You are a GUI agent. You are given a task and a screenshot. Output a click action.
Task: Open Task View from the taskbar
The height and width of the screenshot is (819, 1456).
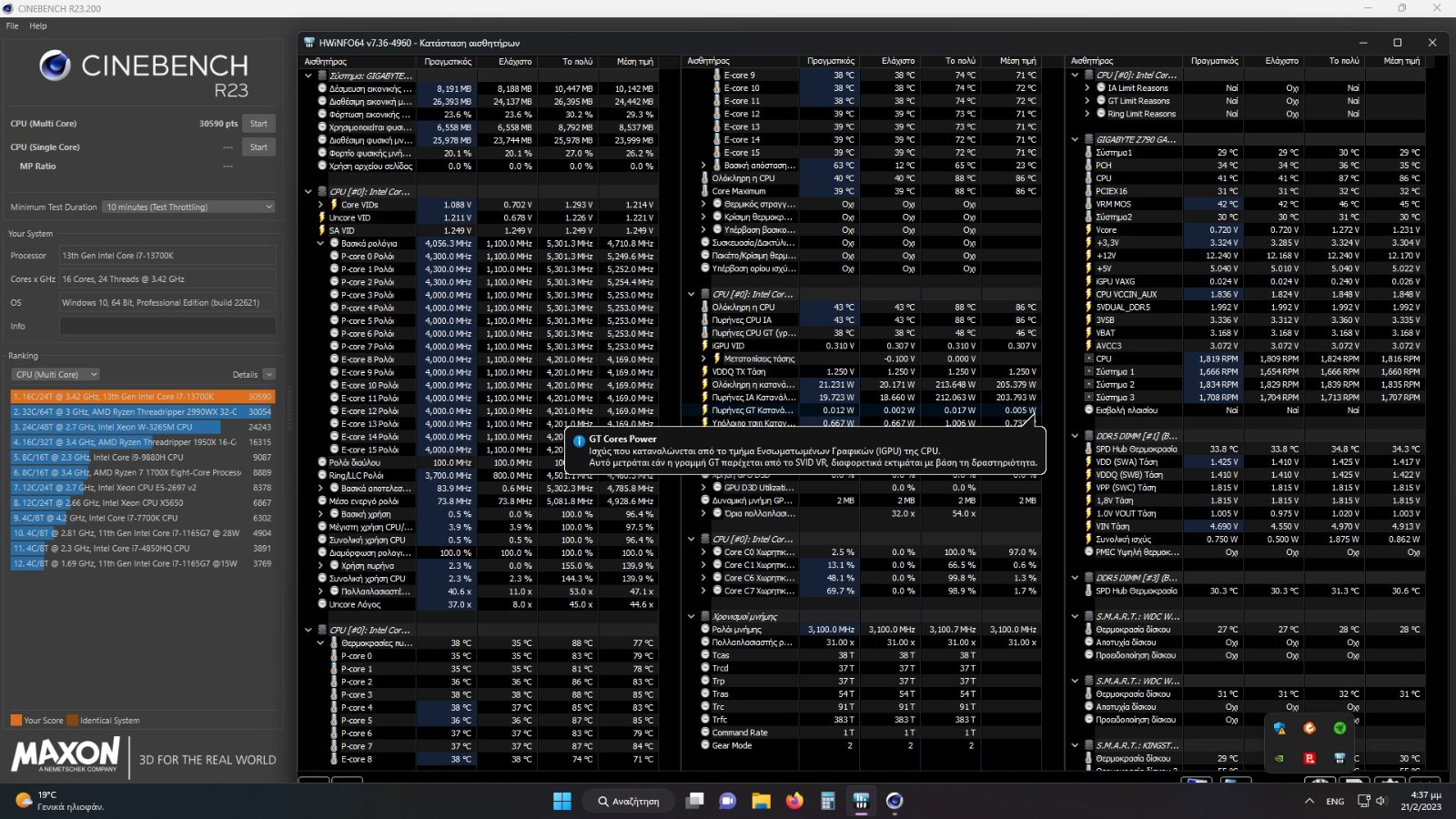pyautogui.click(x=694, y=801)
